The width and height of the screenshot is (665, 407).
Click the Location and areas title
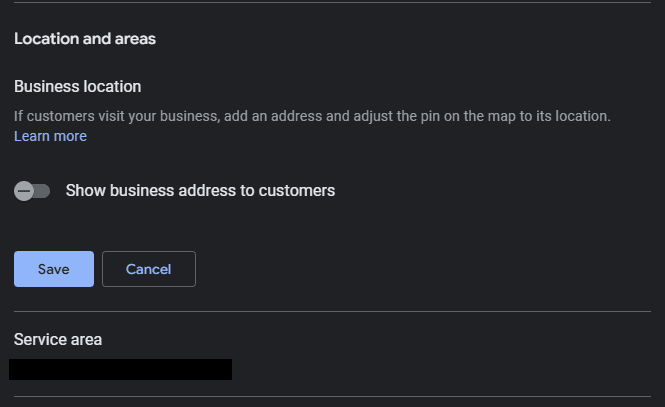(85, 39)
